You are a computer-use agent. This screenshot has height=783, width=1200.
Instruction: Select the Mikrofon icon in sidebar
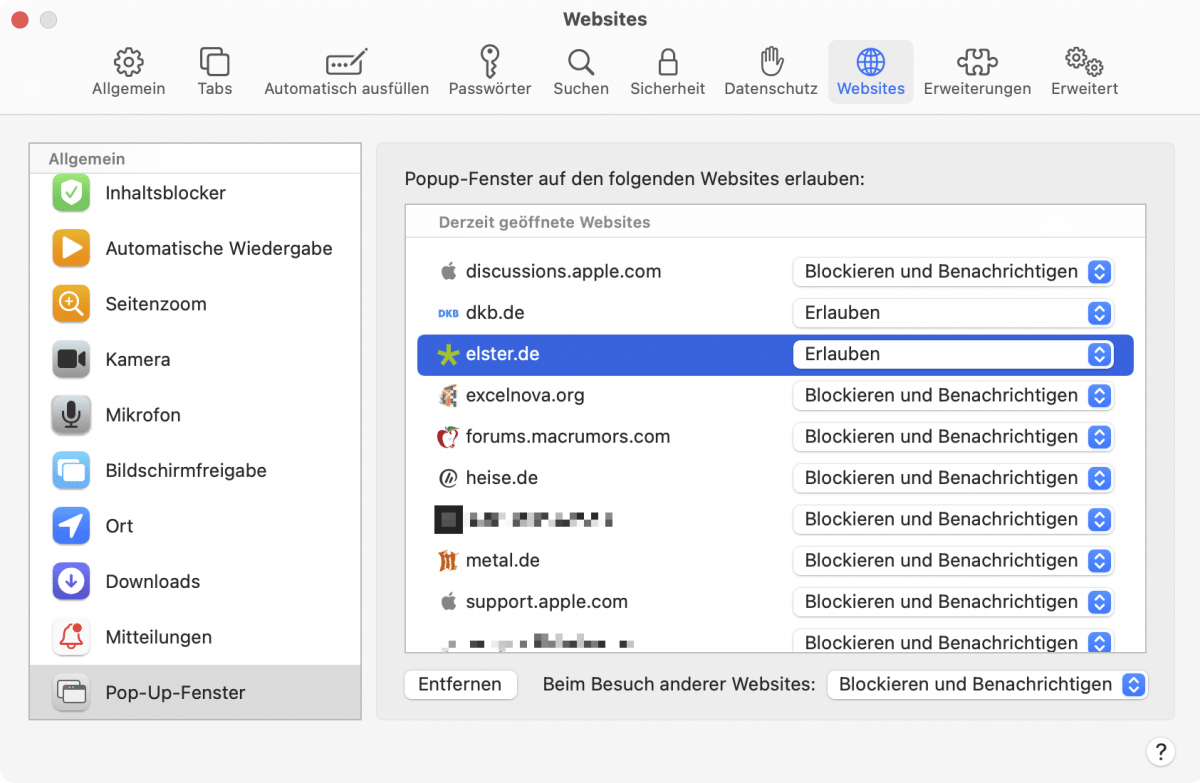71,415
